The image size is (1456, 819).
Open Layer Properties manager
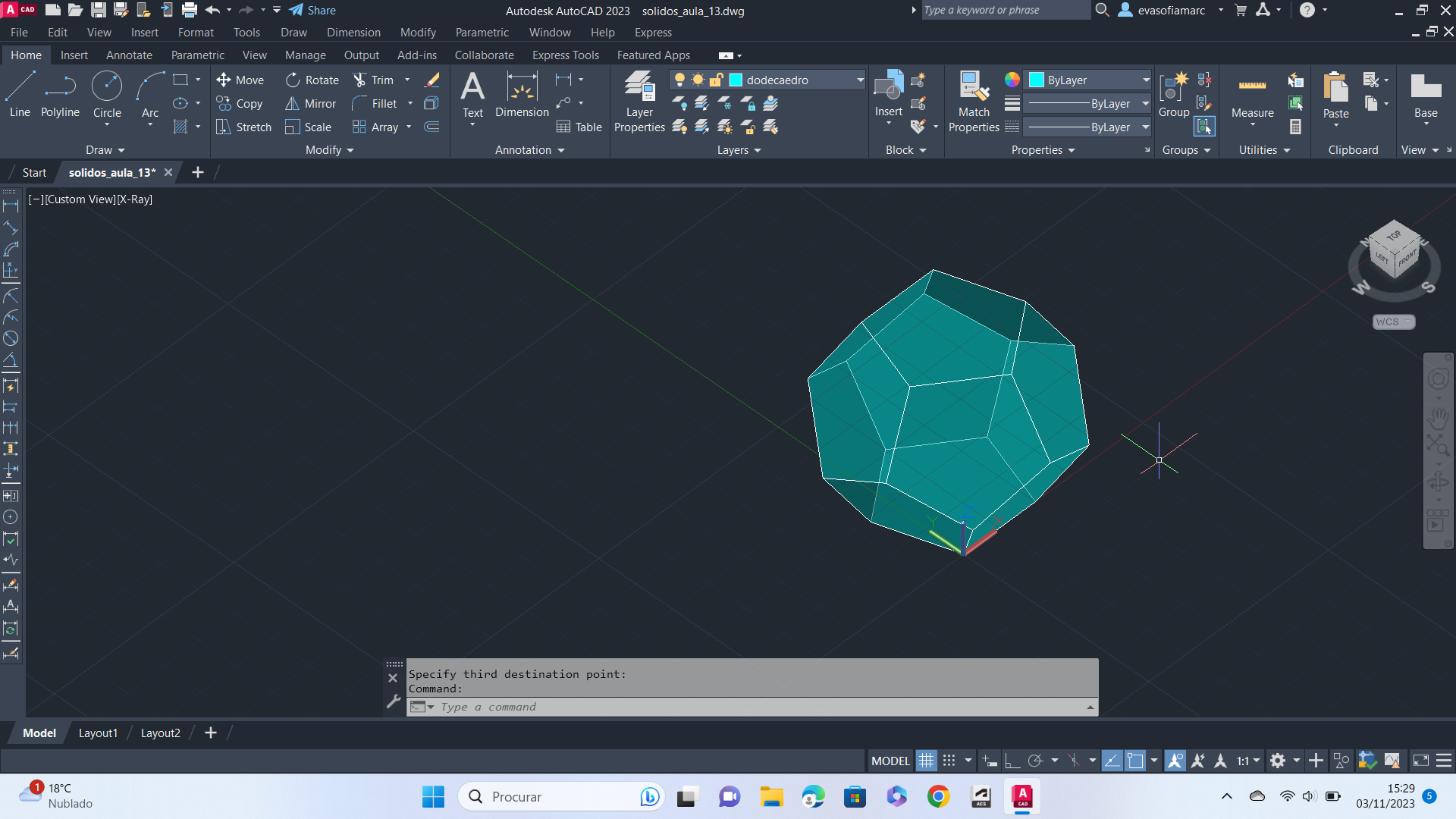coord(639,102)
